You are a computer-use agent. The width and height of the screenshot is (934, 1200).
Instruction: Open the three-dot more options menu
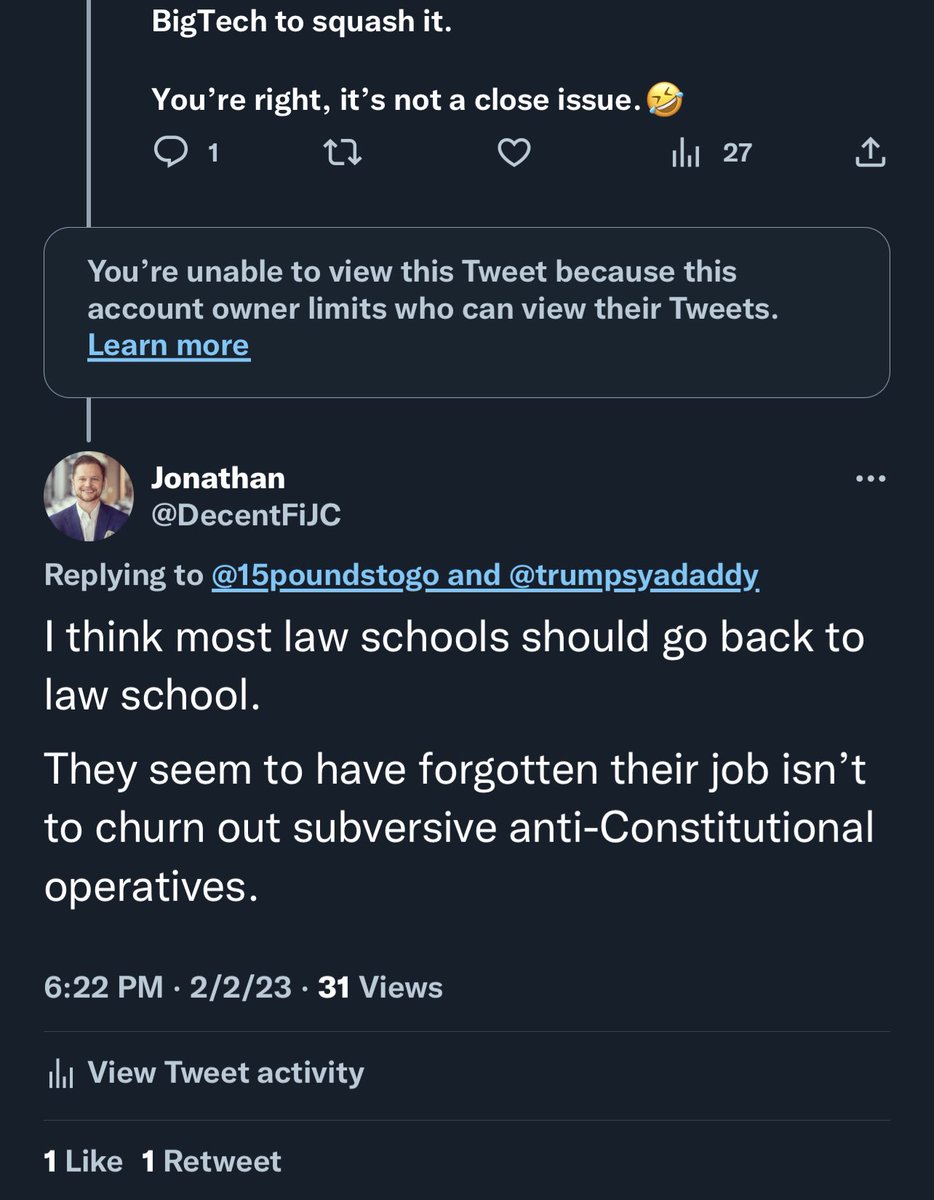(871, 479)
